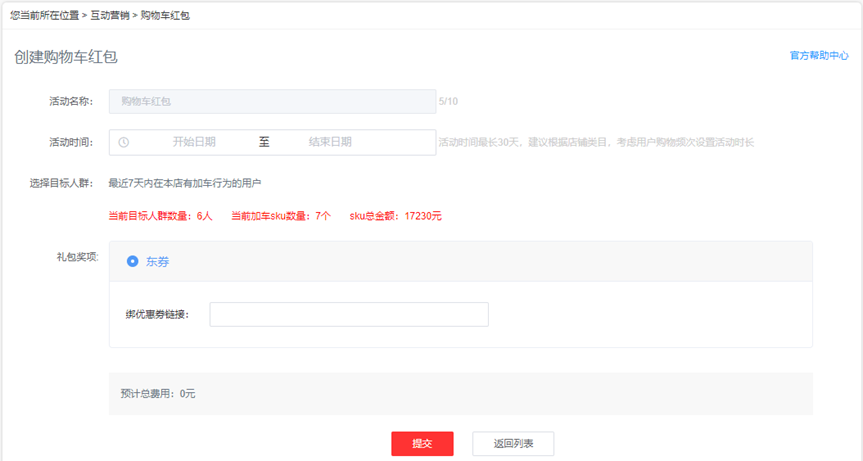Click the sku总金额 17230元 text
This screenshot has height=461, width=863.
[395, 215]
